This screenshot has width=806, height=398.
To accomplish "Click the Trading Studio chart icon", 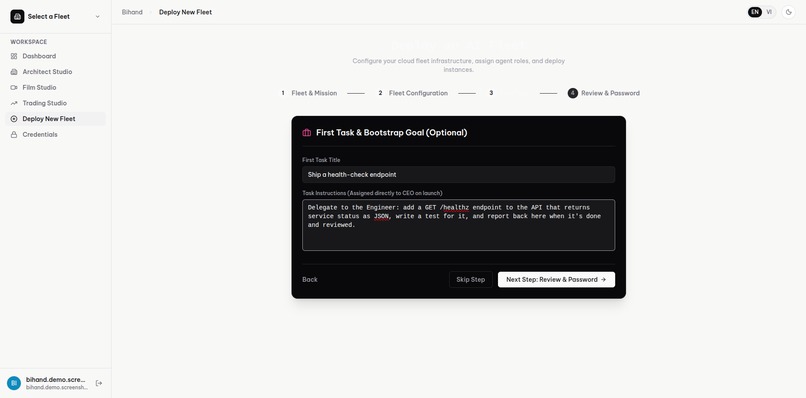I will tap(14, 103).
